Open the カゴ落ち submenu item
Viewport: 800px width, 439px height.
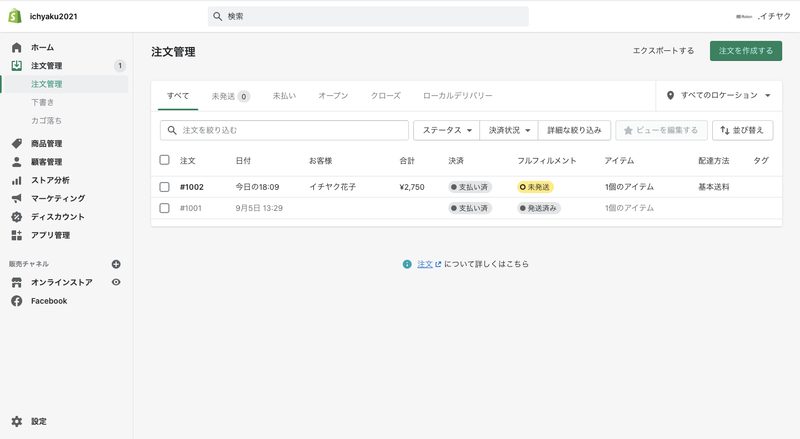tap(46, 120)
